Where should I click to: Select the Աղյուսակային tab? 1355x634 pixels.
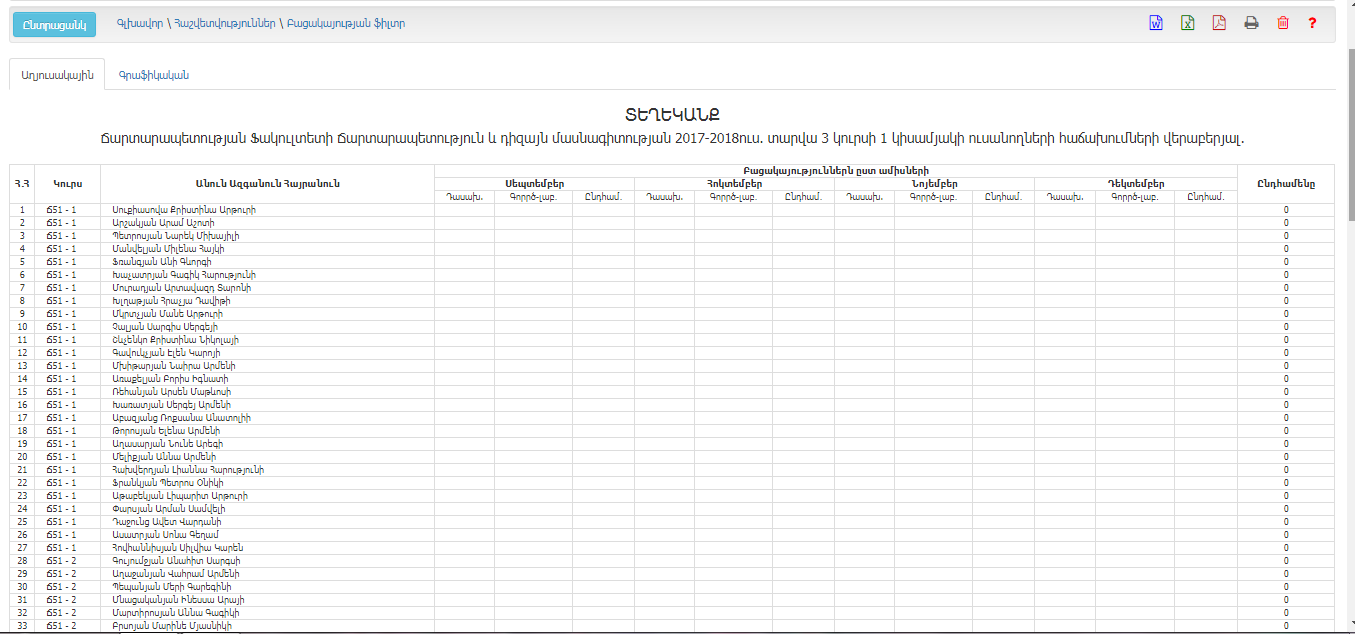pos(57,75)
